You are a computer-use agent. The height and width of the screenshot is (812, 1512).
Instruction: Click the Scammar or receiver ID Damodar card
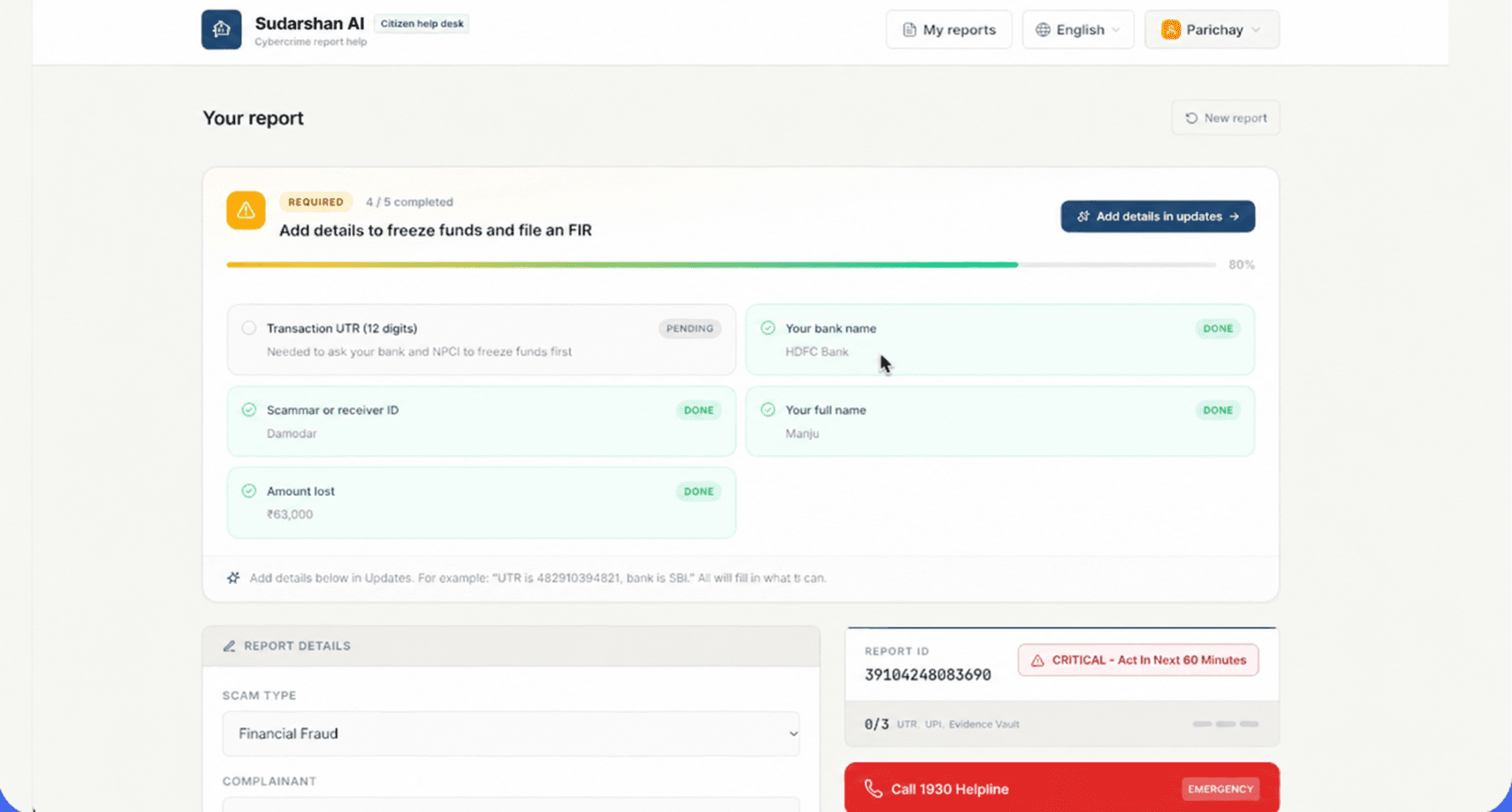click(482, 421)
